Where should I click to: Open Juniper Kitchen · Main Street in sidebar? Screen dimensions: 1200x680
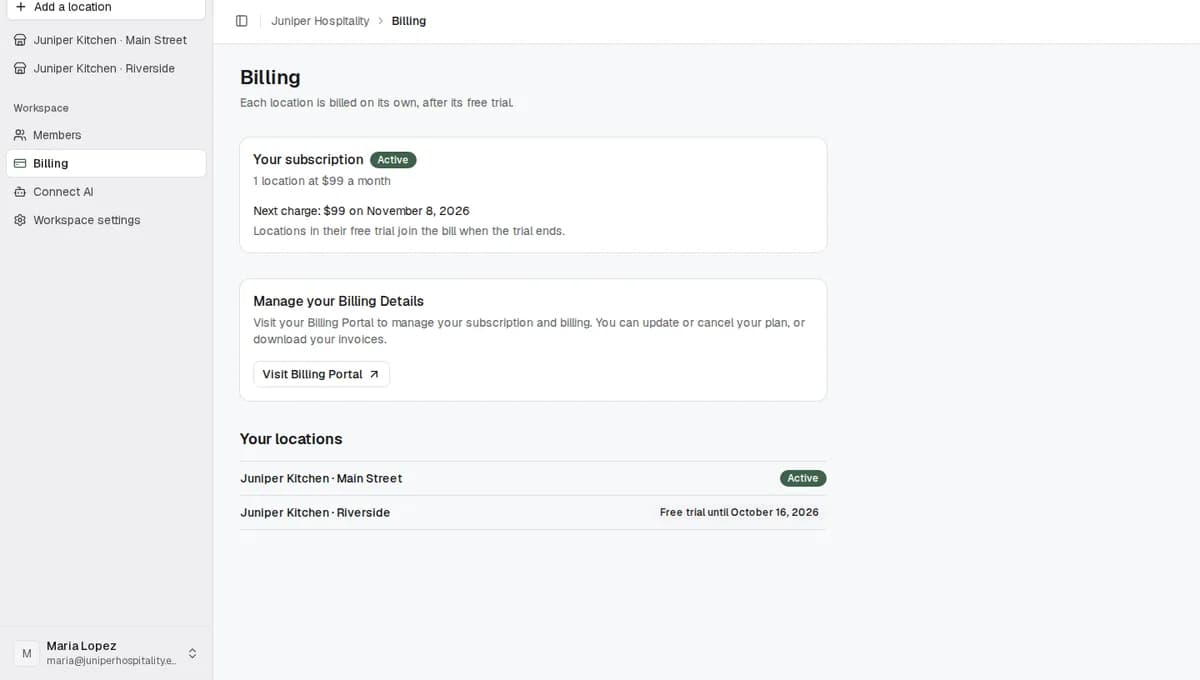[106, 40]
